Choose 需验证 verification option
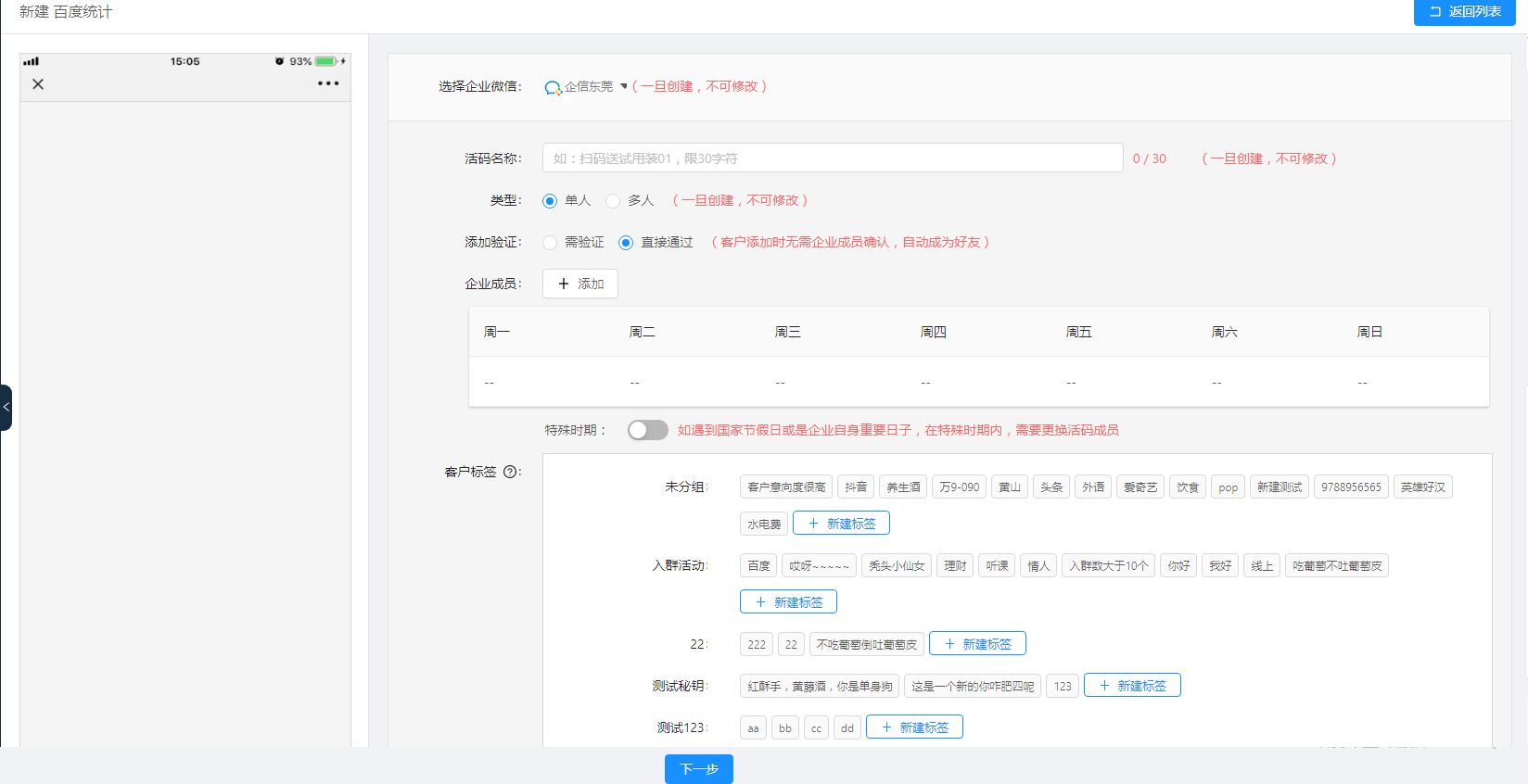 coord(550,243)
